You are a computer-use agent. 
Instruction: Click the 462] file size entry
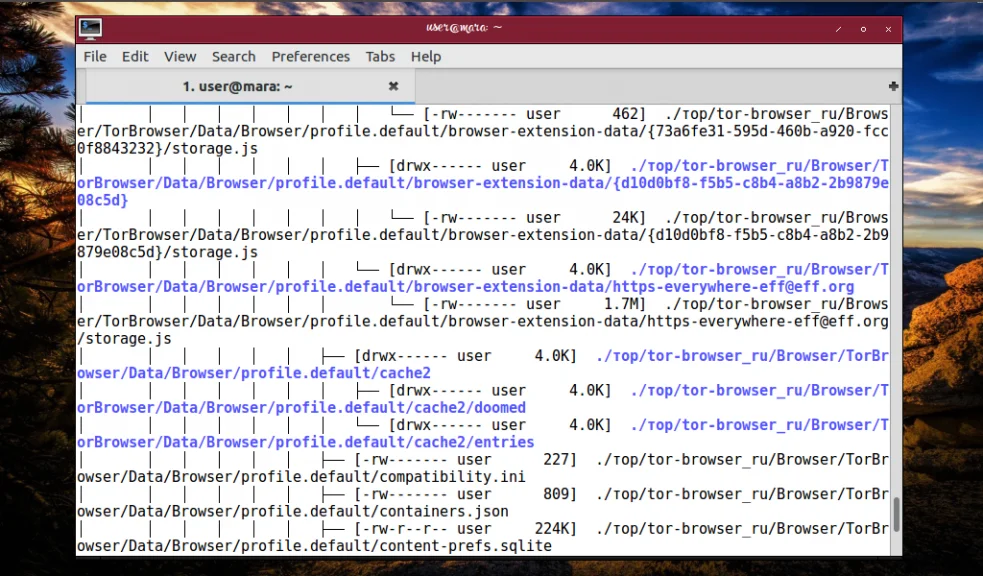(x=629, y=114)
